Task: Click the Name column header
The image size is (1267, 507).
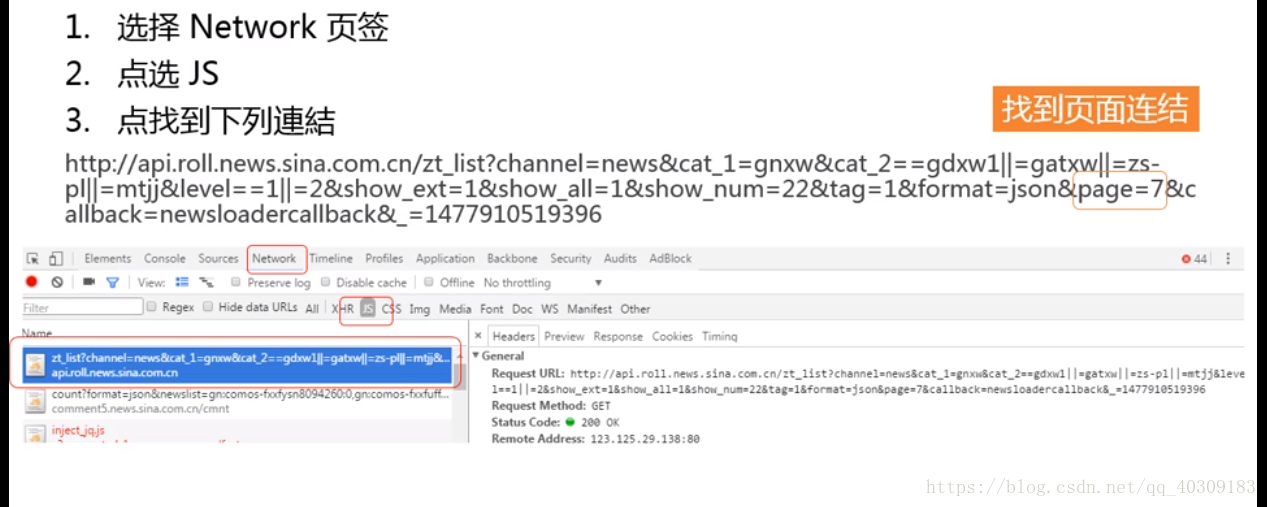Action: 37,333
